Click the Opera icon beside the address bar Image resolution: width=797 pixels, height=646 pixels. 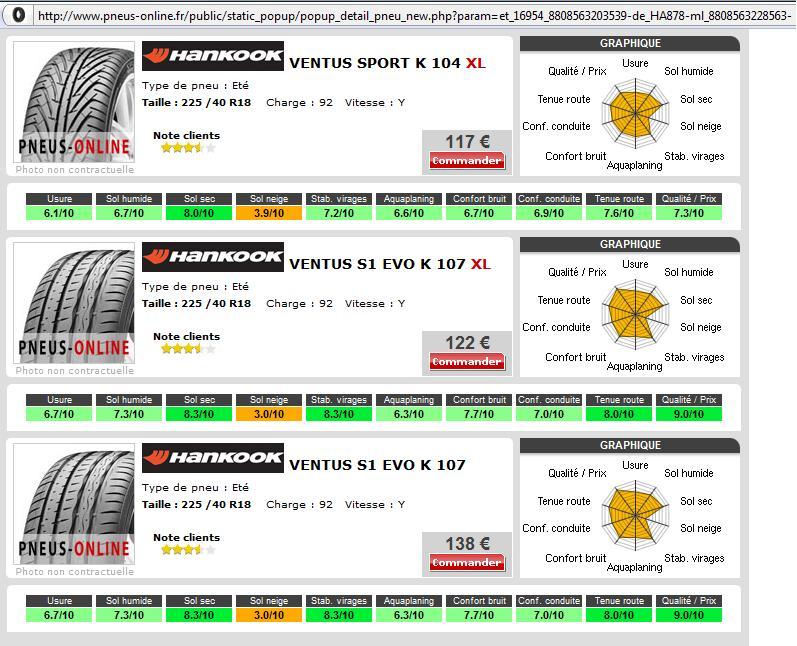pyautogui.click(x=18, y=15)
